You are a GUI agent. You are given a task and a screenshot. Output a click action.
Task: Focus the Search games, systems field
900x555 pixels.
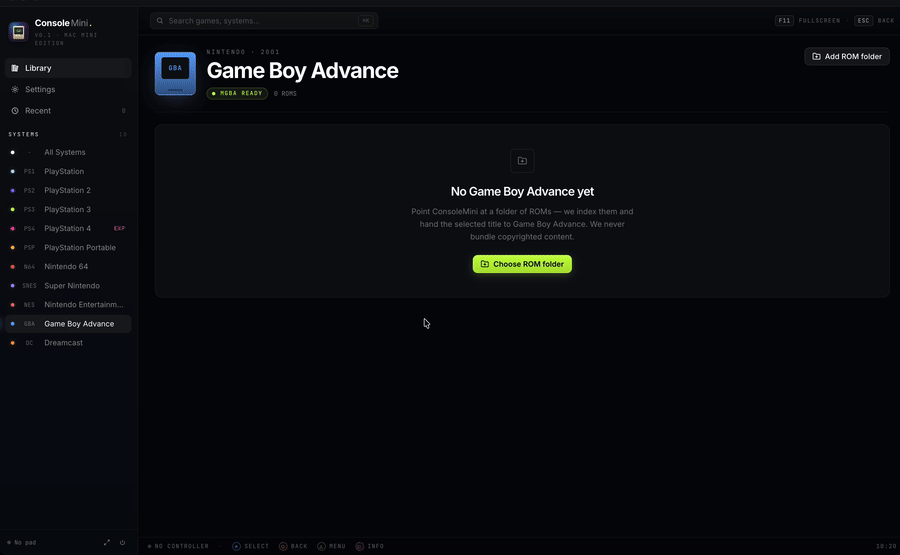(x=263, y=21)
